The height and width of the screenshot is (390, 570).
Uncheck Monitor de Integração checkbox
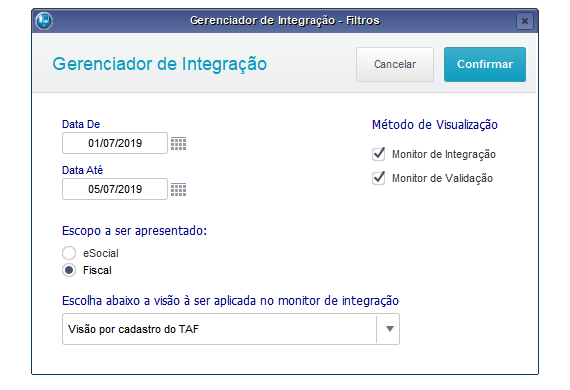(x=378, y=154)
